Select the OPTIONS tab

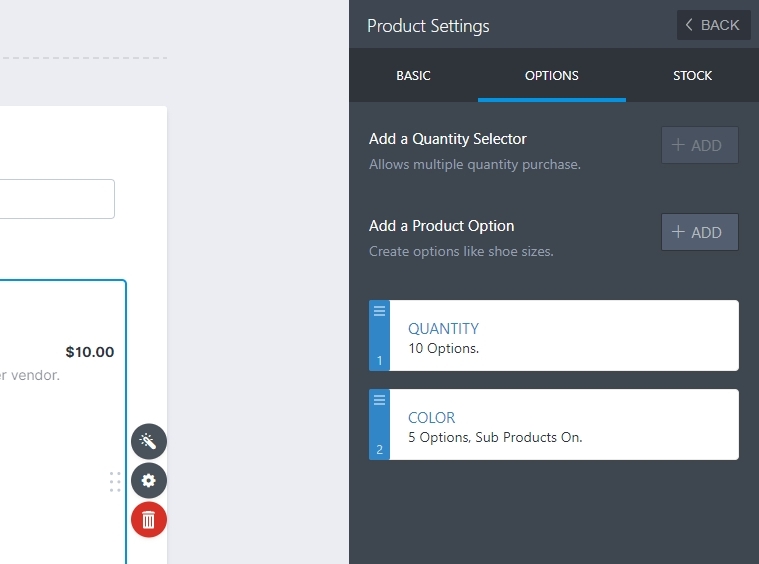551,76
